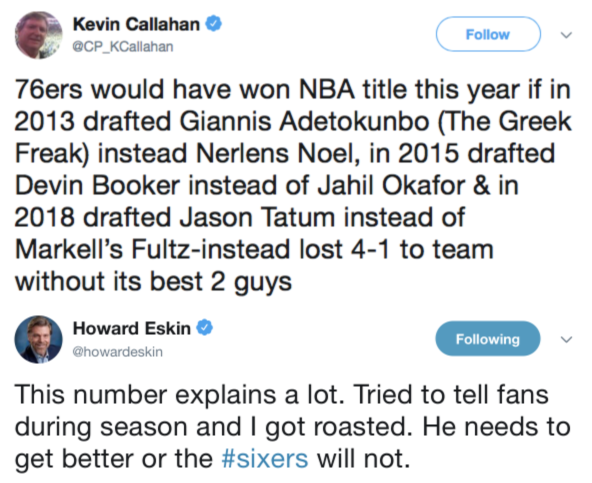The width and height of the screenshot is (592, 483).
Task: Click Howard Eskin's blue verified badge
Action: (205, 328)
